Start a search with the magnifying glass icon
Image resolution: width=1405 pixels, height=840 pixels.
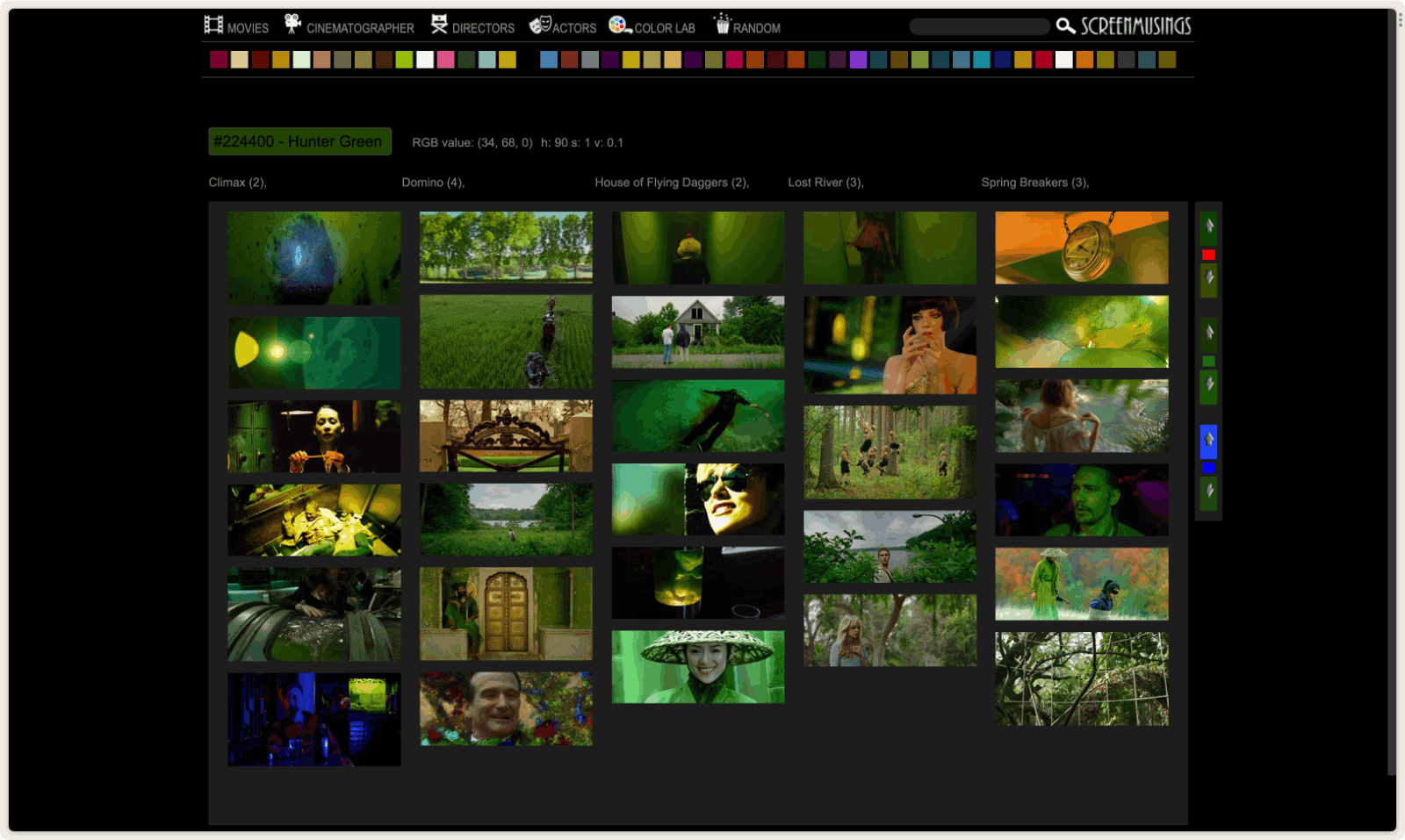1065,26
